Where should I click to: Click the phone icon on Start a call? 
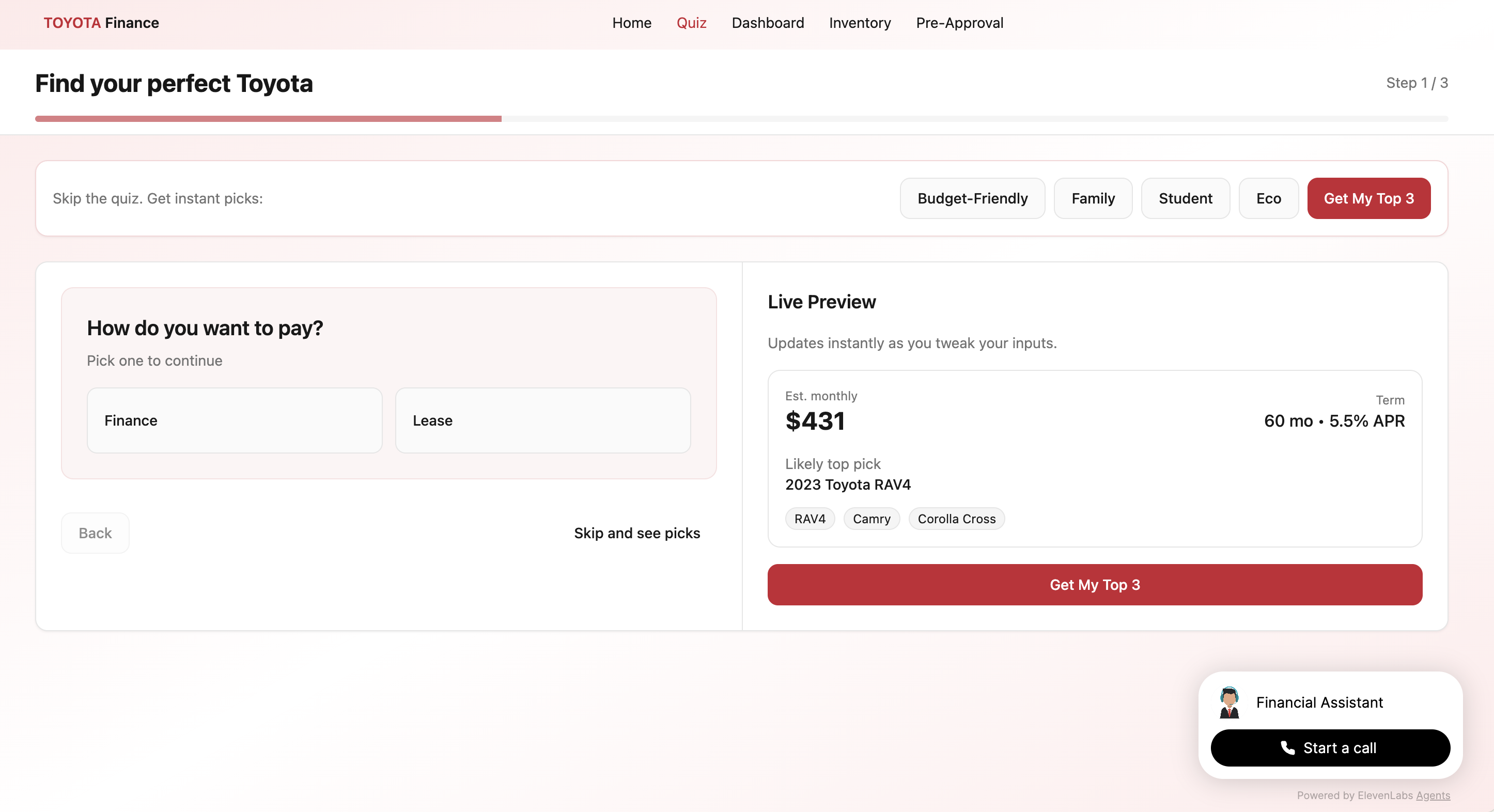click(1287, 747)
